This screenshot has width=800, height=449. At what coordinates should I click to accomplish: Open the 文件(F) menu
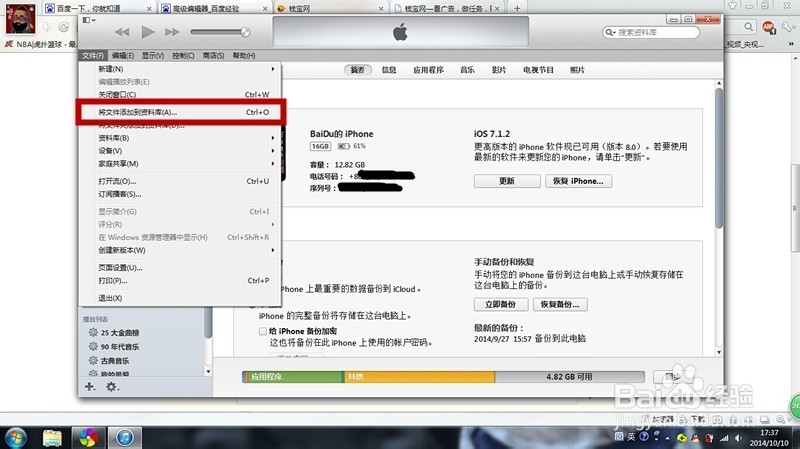click(92, 56)
